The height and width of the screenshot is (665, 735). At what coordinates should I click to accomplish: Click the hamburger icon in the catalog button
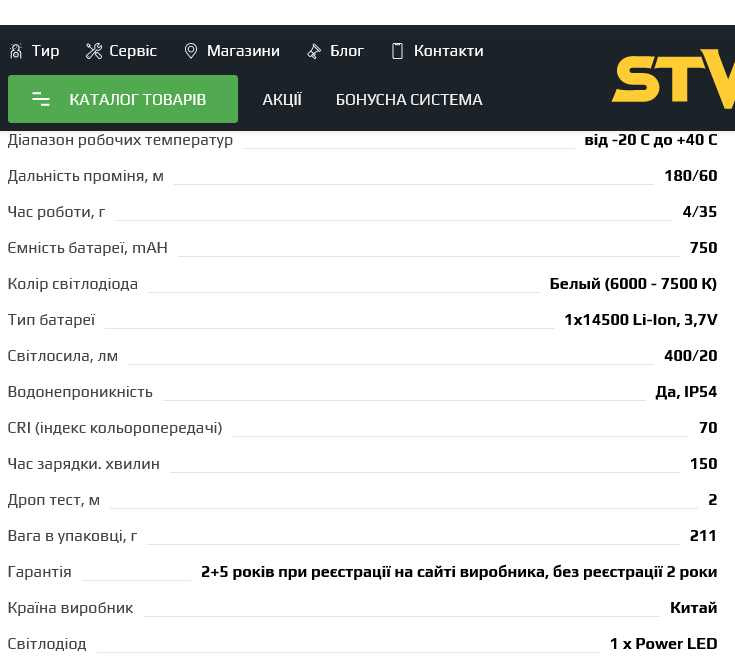[41, 99]
